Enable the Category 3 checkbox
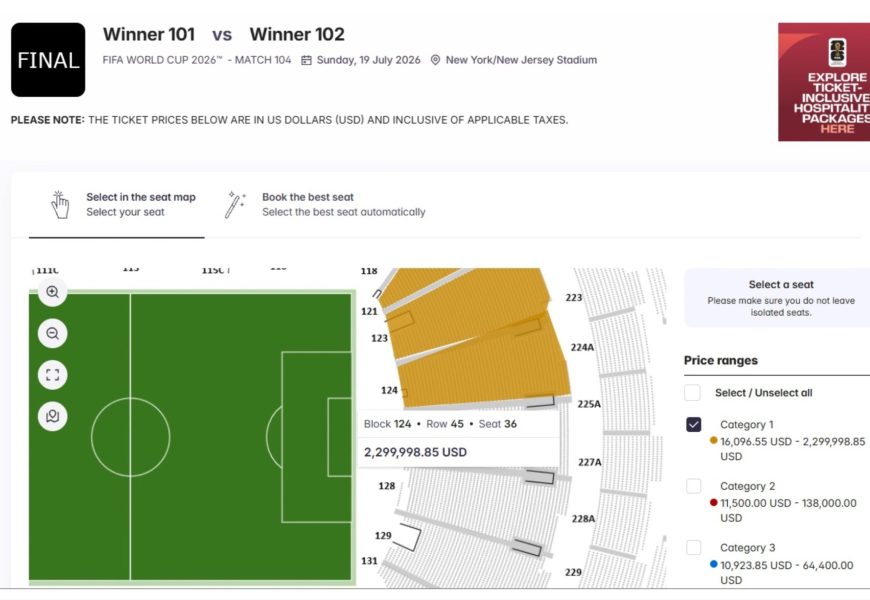 (694, 548)
